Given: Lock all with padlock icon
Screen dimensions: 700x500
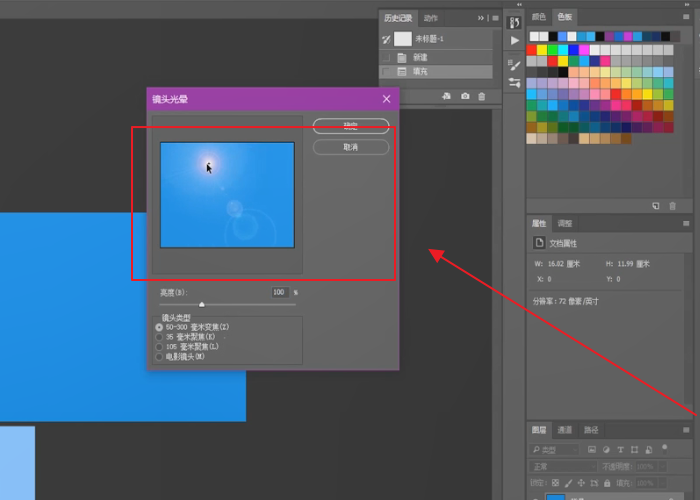Looking at the screenshot, I should 607,483.
